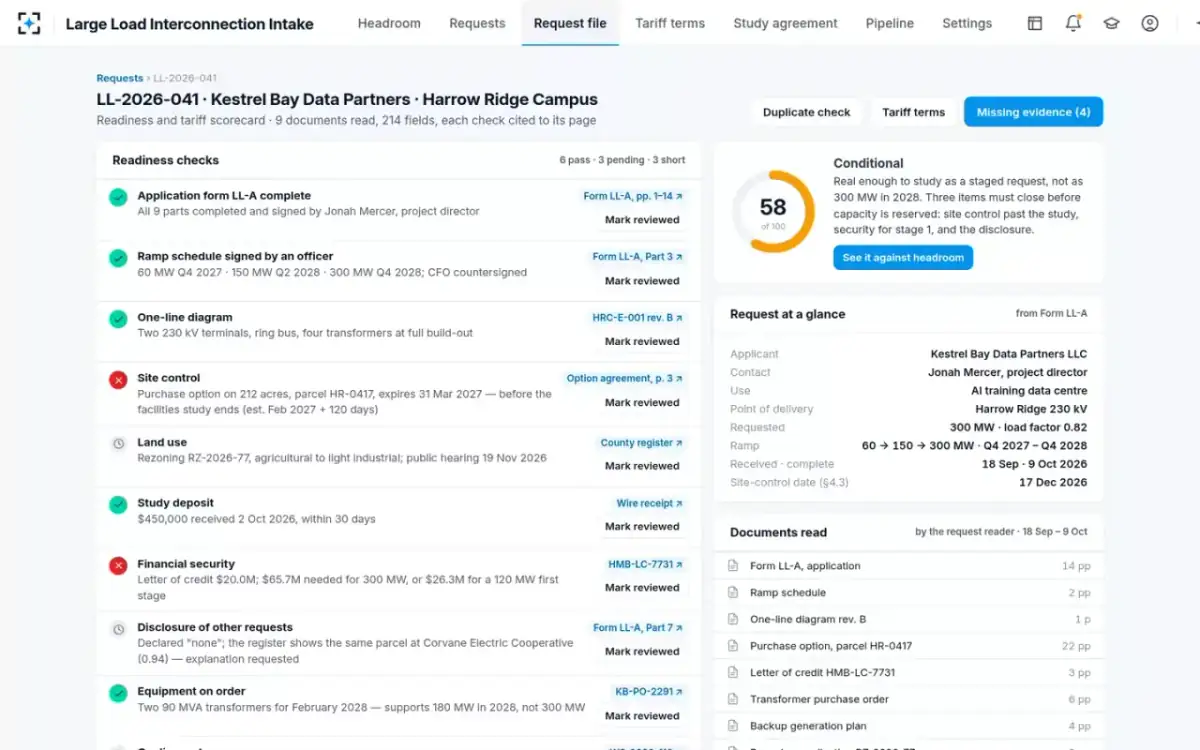
Task: Switch to the Pipeline tab
Action: [890, 23]
